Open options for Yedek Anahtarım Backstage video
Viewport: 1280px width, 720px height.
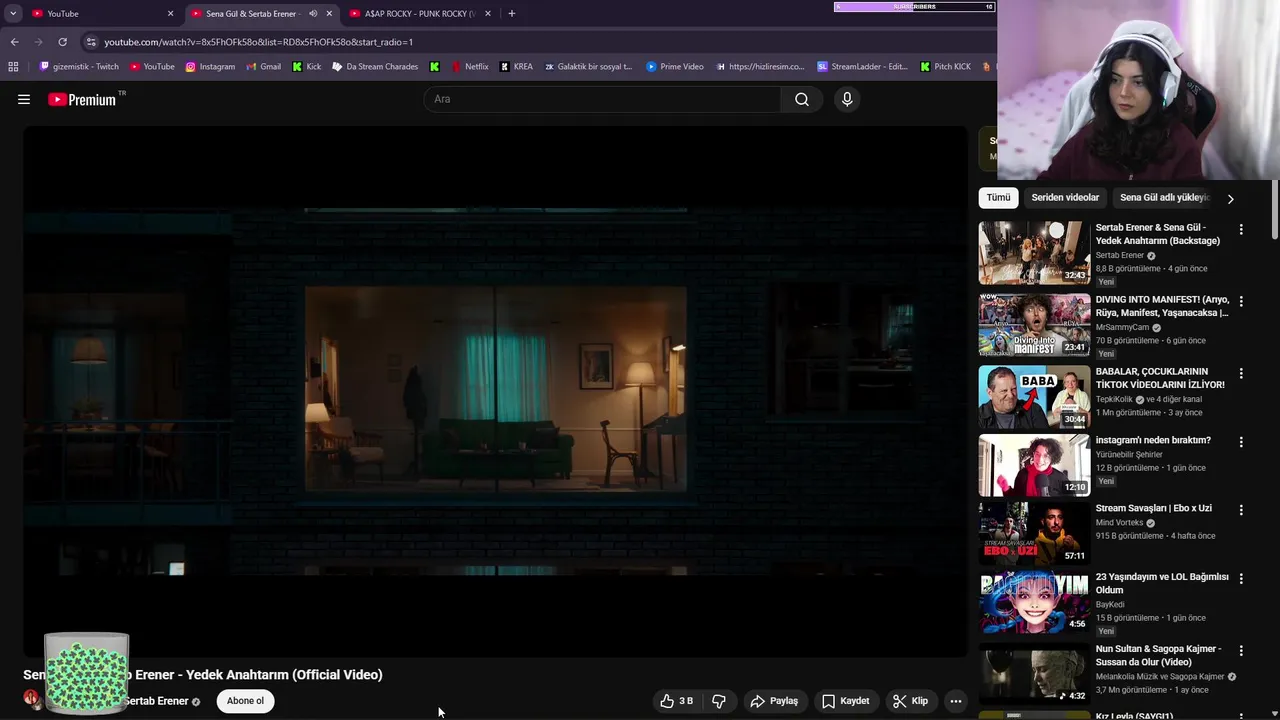pos(1241,229)
